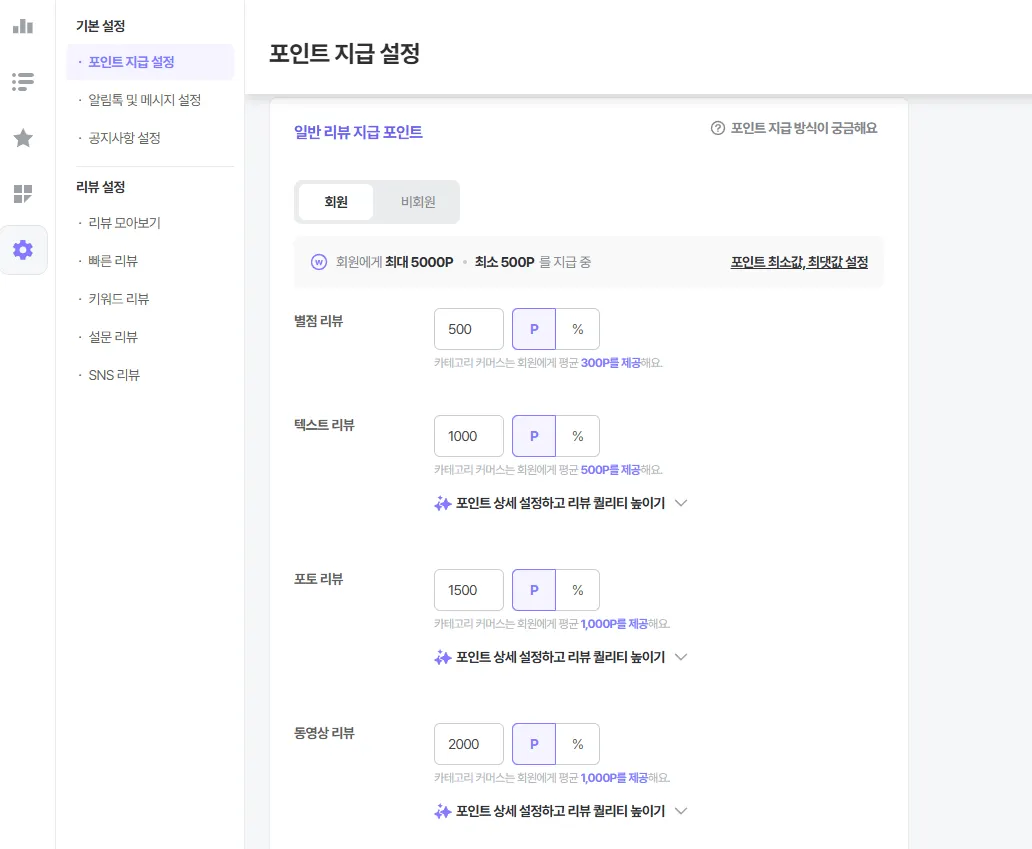Screen dimensions: 1032x849
Task: Open the star reviews sidebar icon
Action: [x=23, y=138]
